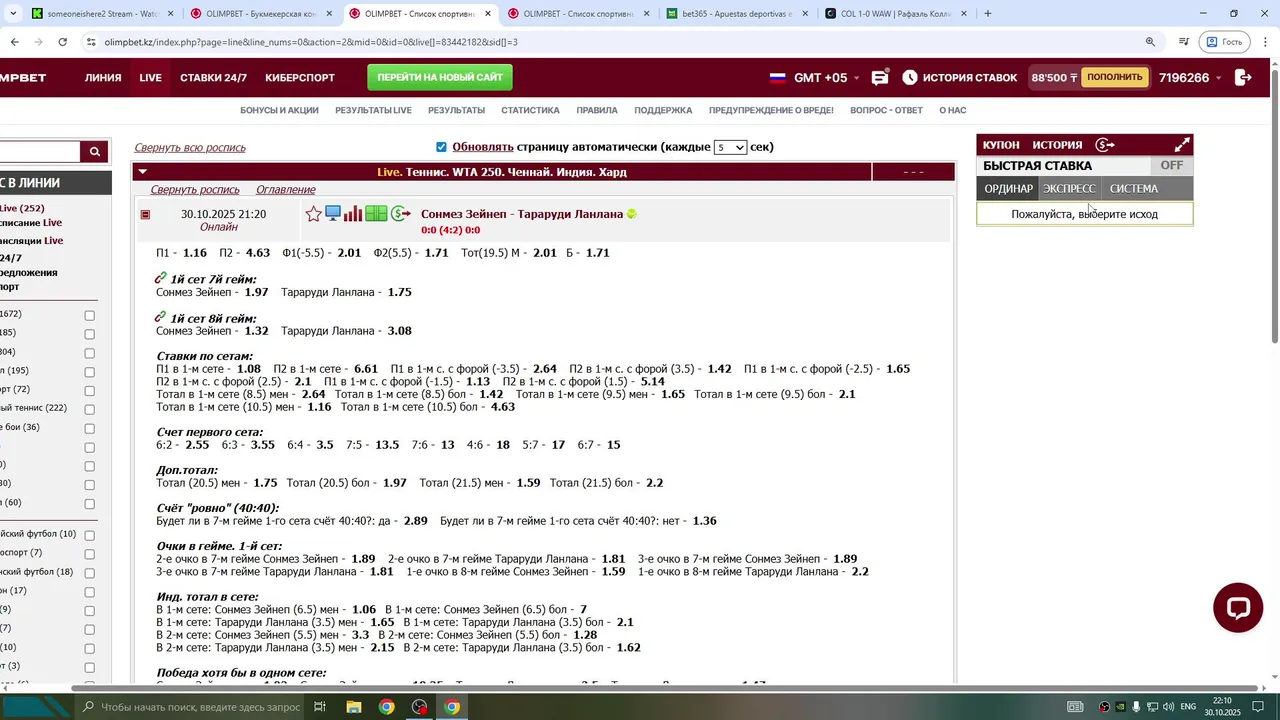Screen dimensions: 1280x720
Task: Open ЛИНИЯ in the main navigation
Action: [103, 77]
